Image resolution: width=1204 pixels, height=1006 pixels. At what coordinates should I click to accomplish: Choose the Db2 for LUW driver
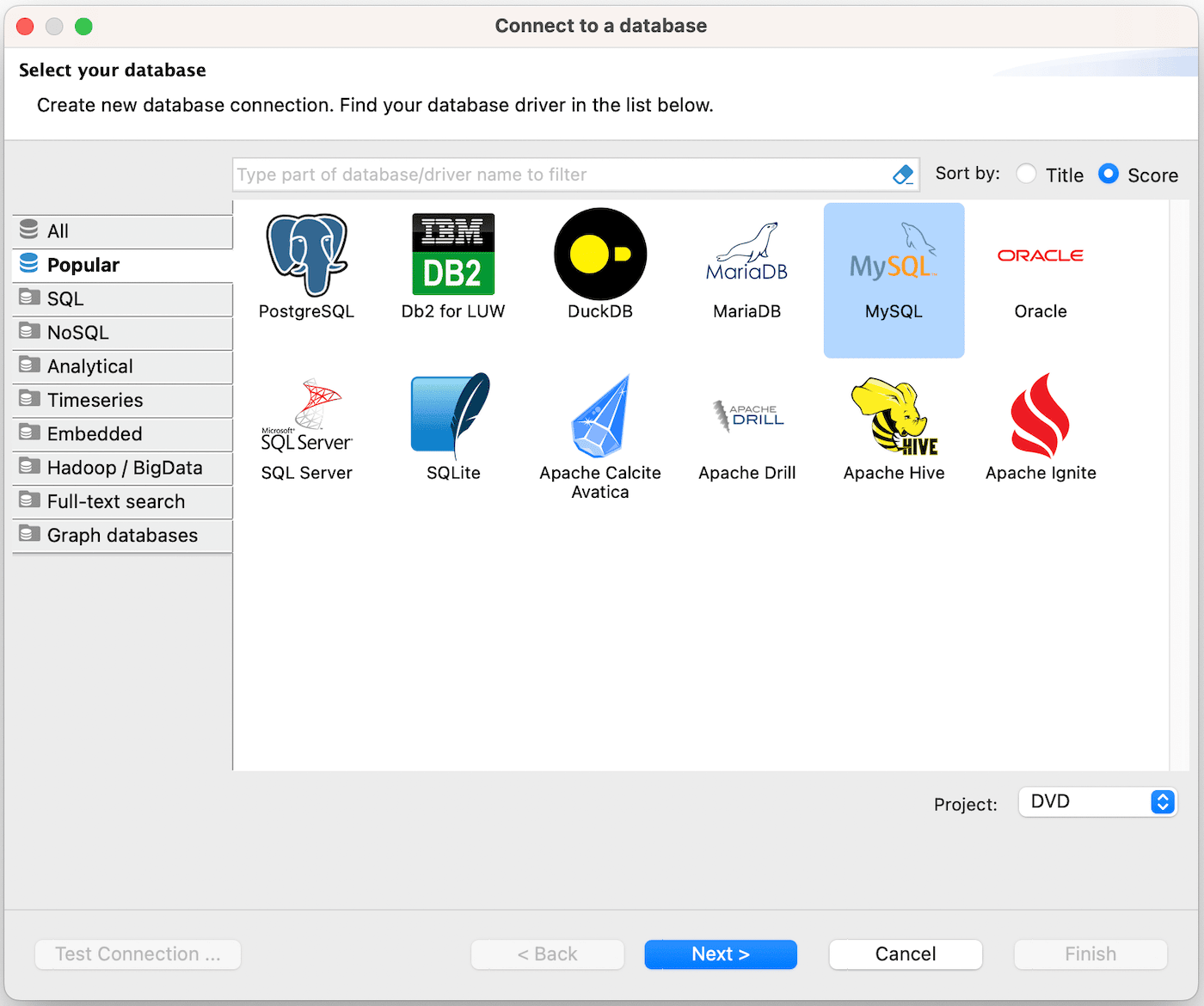point(453,256)
